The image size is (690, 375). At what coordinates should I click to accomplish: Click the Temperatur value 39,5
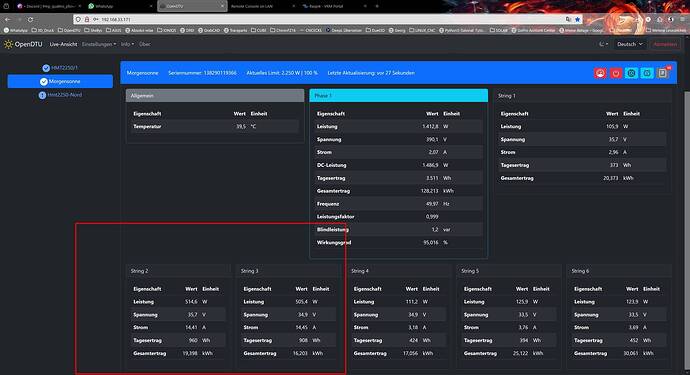coord(241,126)
